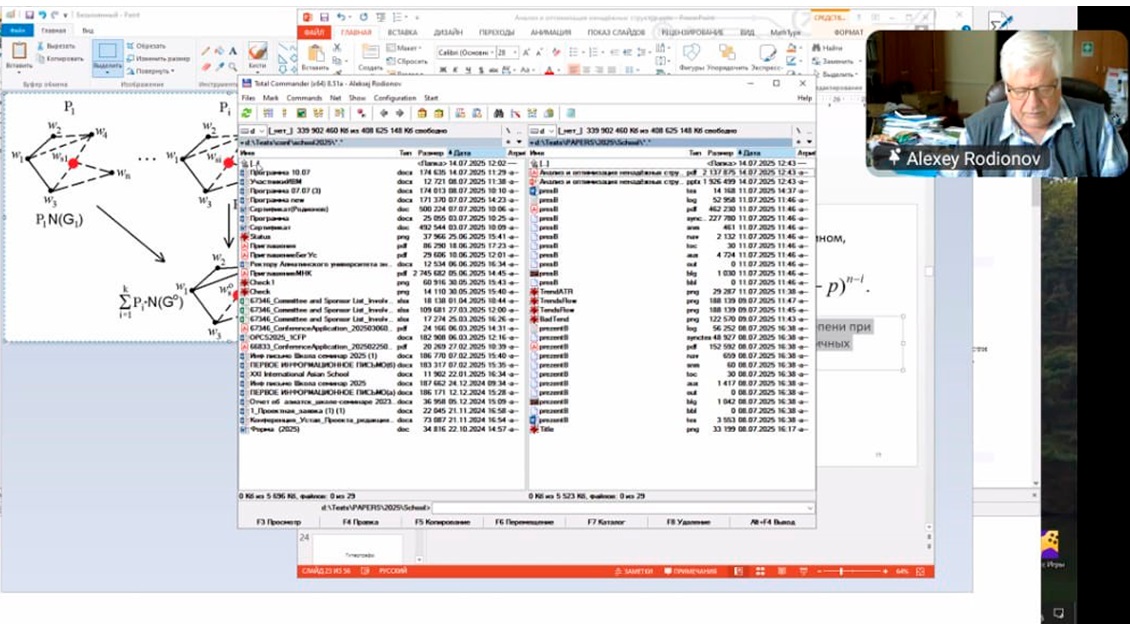Click the Pack files icon in Total Commander
Screen dimensions: 1130x630
[422, 113]
